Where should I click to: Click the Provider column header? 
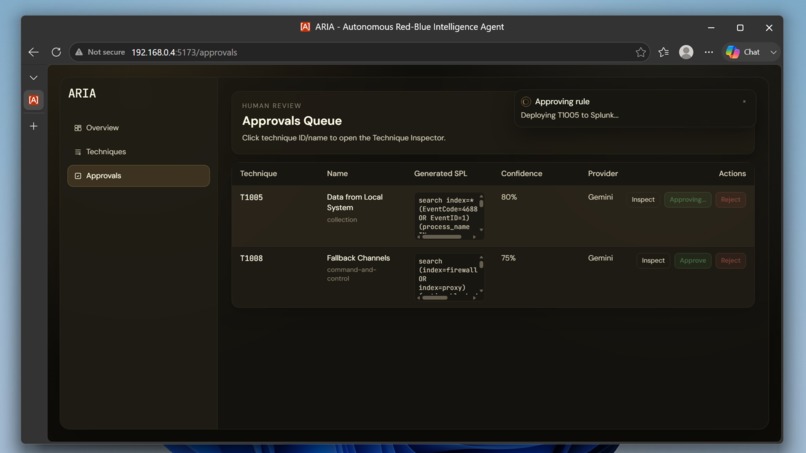602,173
